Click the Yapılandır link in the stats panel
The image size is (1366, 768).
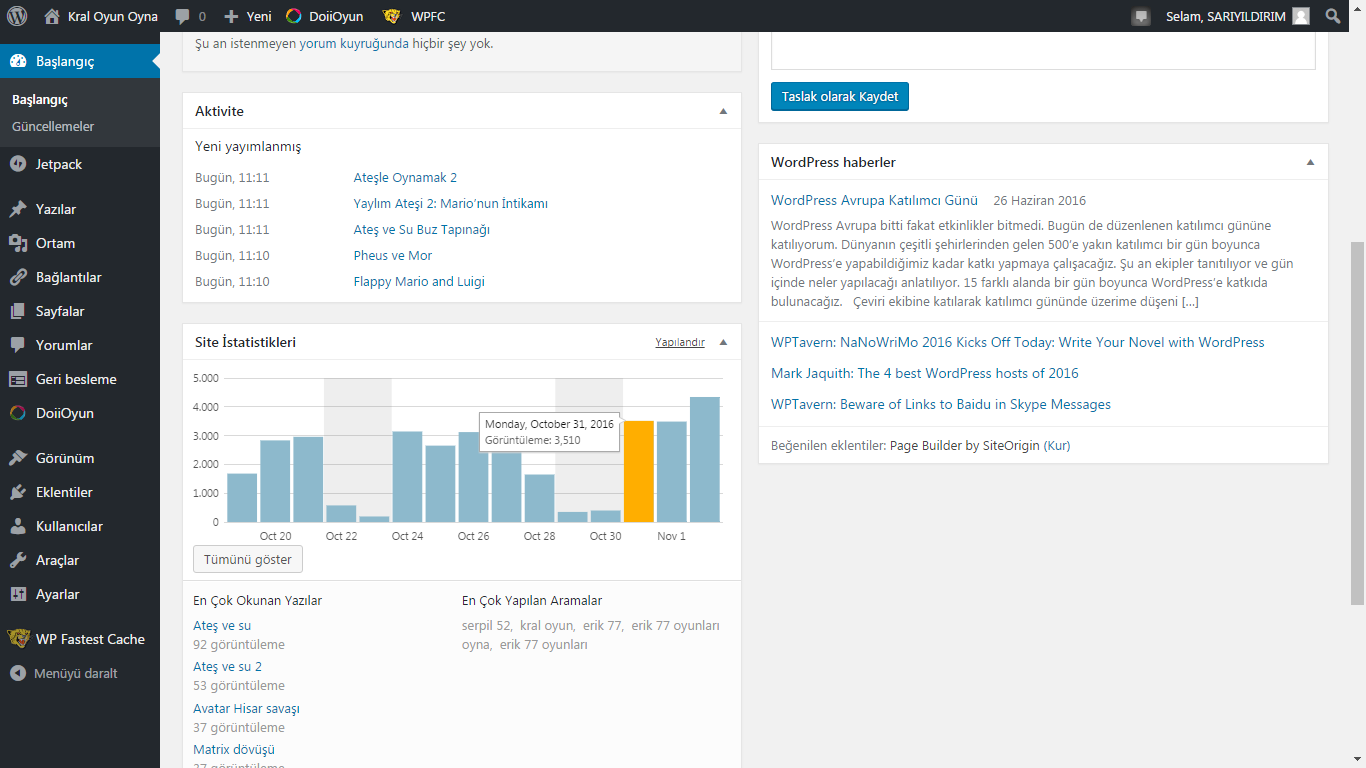tap(680, 342)
